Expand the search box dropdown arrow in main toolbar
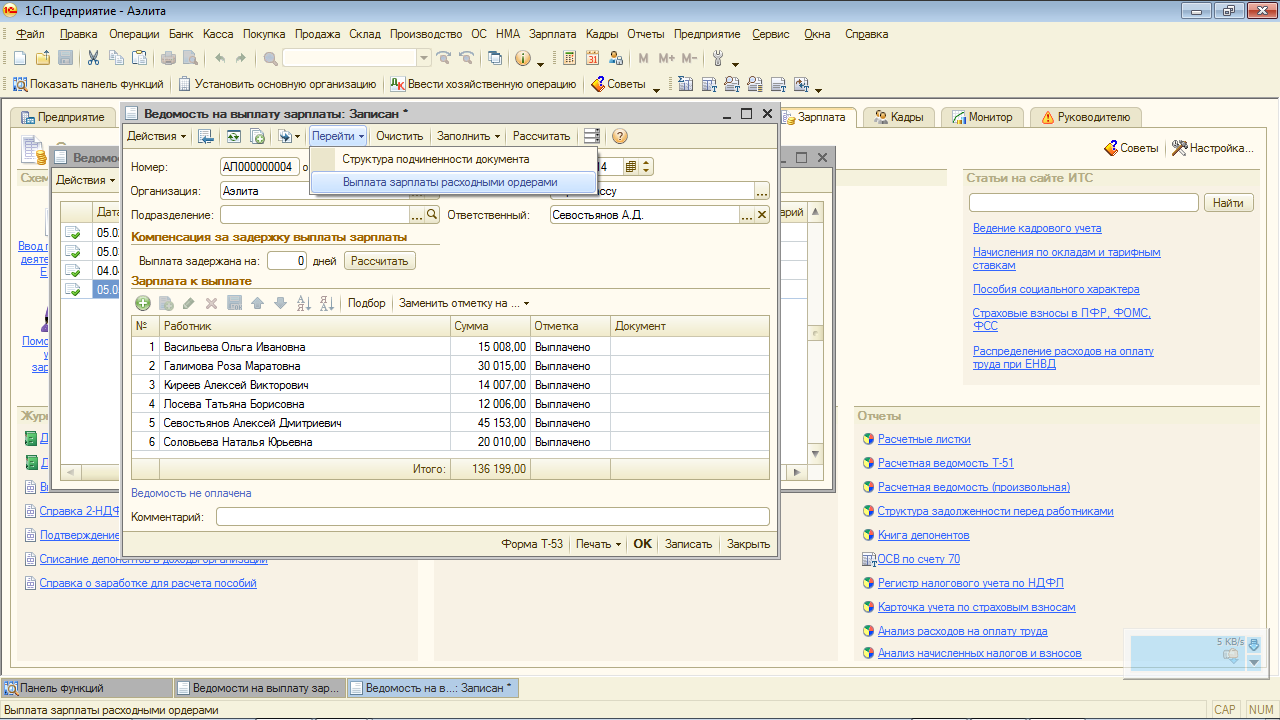Screen dimensions: 1280x720 pyautogui.click(x=424, y=58)
